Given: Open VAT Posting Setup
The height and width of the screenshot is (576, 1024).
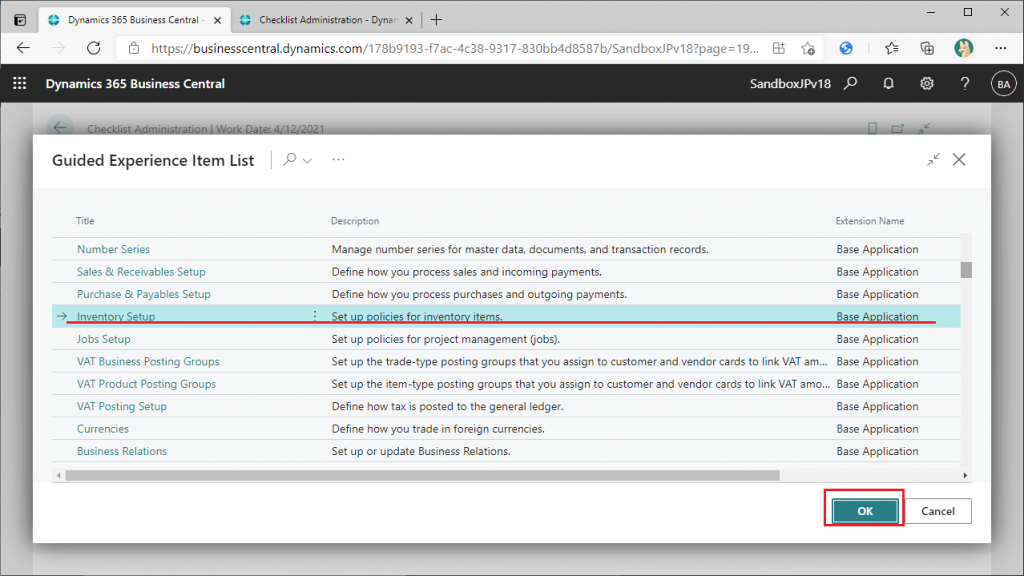Looking at the screenshot, I should tap(121, 406).
